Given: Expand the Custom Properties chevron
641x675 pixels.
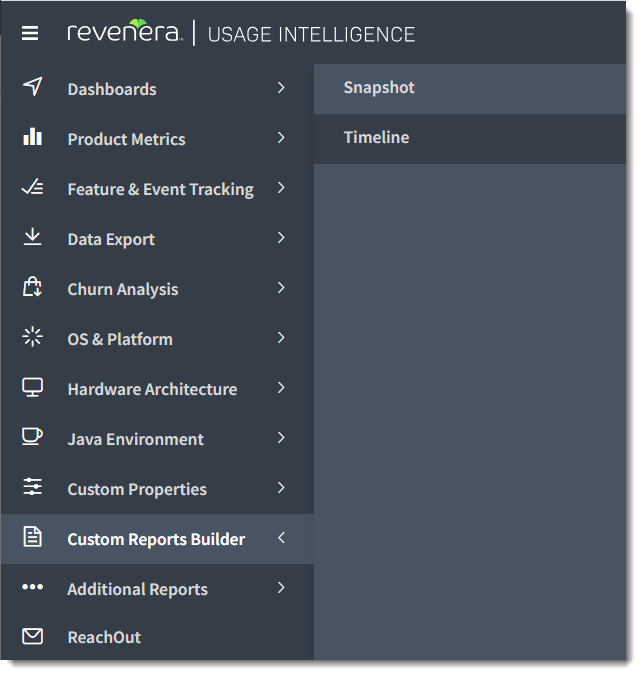Looking at the screenshot, I should coord(281,488).
